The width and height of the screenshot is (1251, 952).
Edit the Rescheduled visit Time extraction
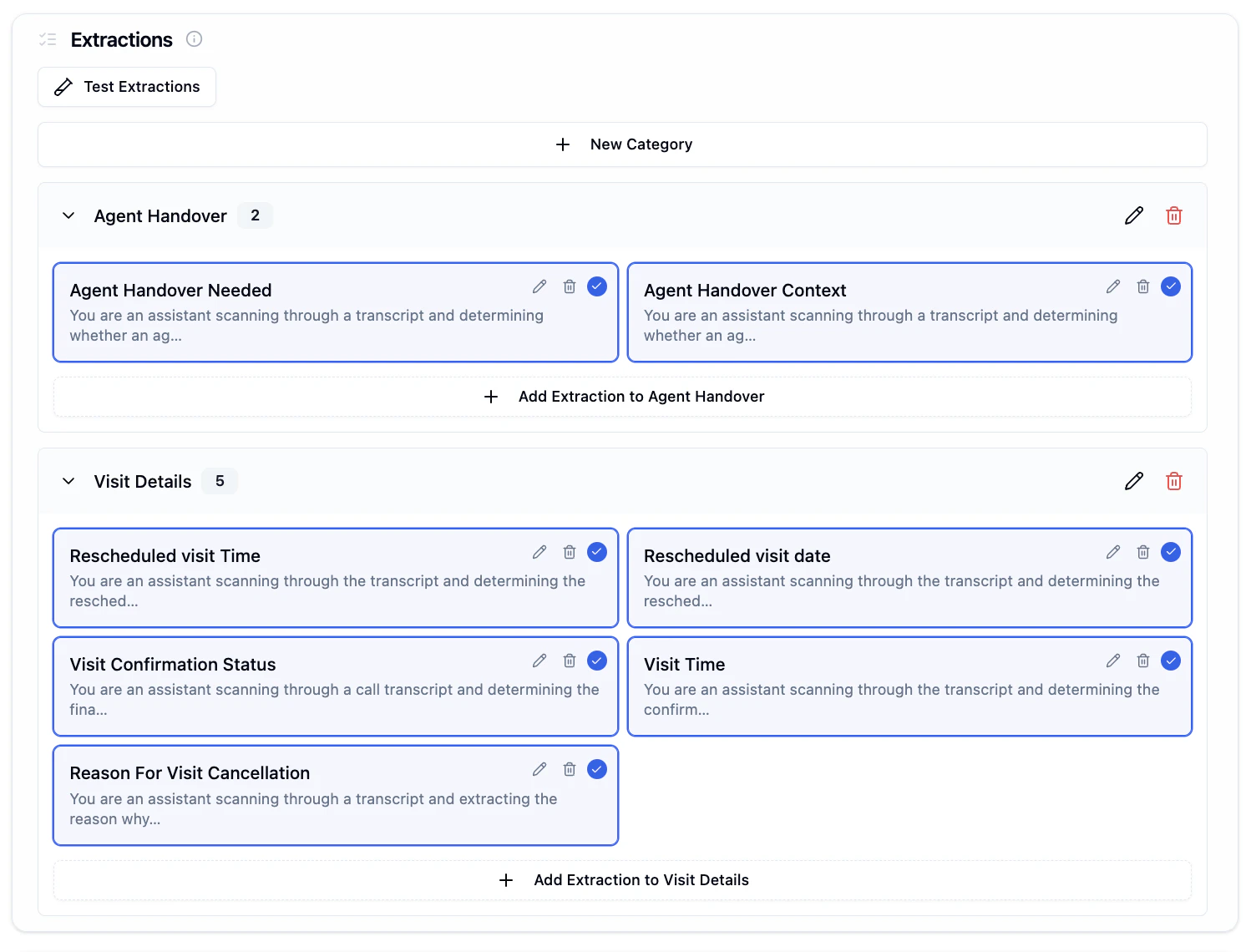click(x=539, y=552)
